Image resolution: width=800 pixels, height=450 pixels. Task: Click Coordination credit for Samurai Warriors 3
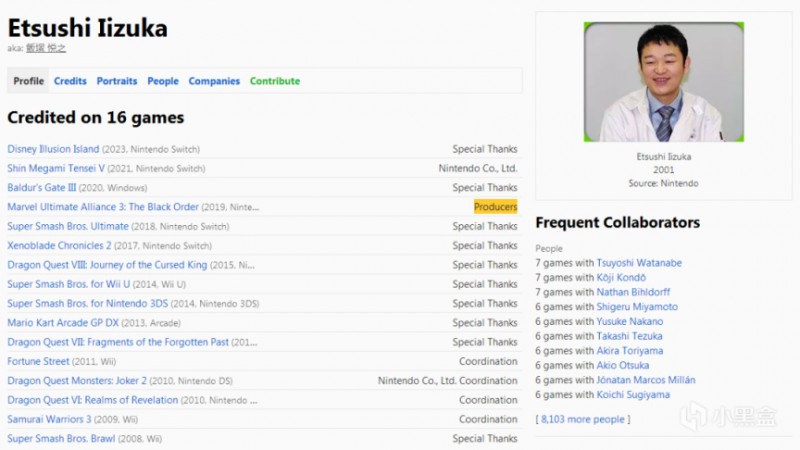[x=488, y=419]
